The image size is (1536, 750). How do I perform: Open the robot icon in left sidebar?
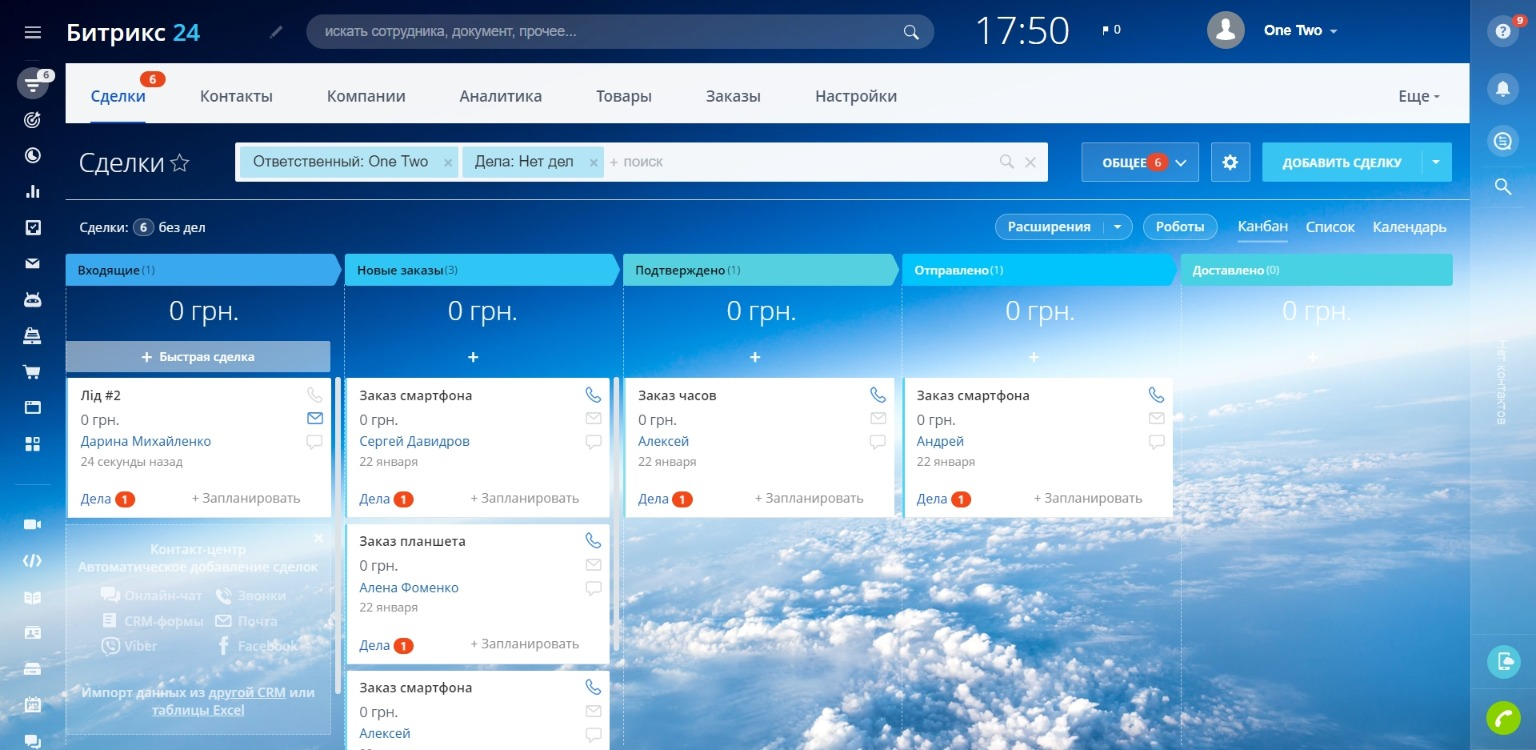point(32,299)
